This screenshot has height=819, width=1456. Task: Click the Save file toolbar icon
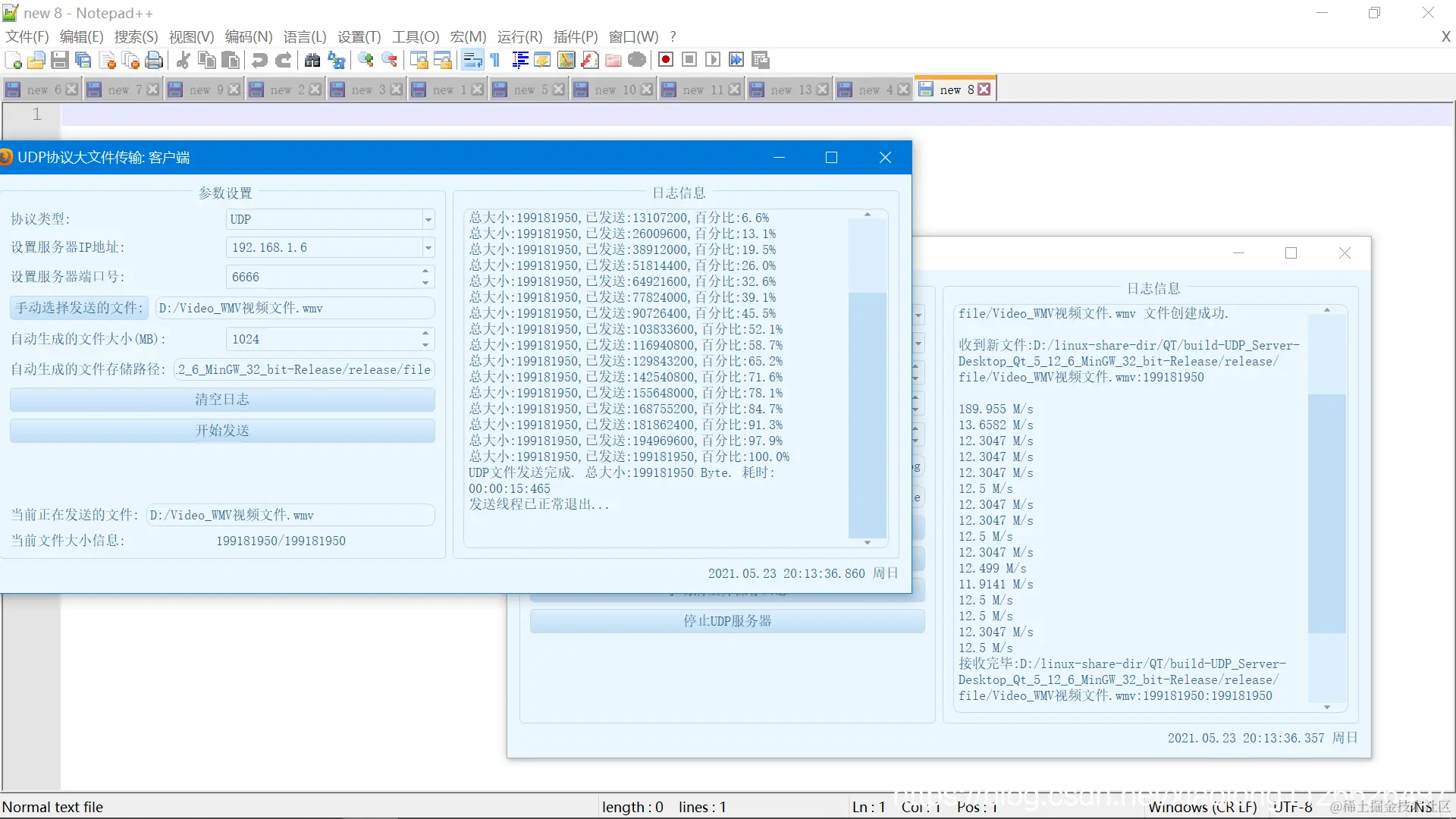[x=60, y=60]
